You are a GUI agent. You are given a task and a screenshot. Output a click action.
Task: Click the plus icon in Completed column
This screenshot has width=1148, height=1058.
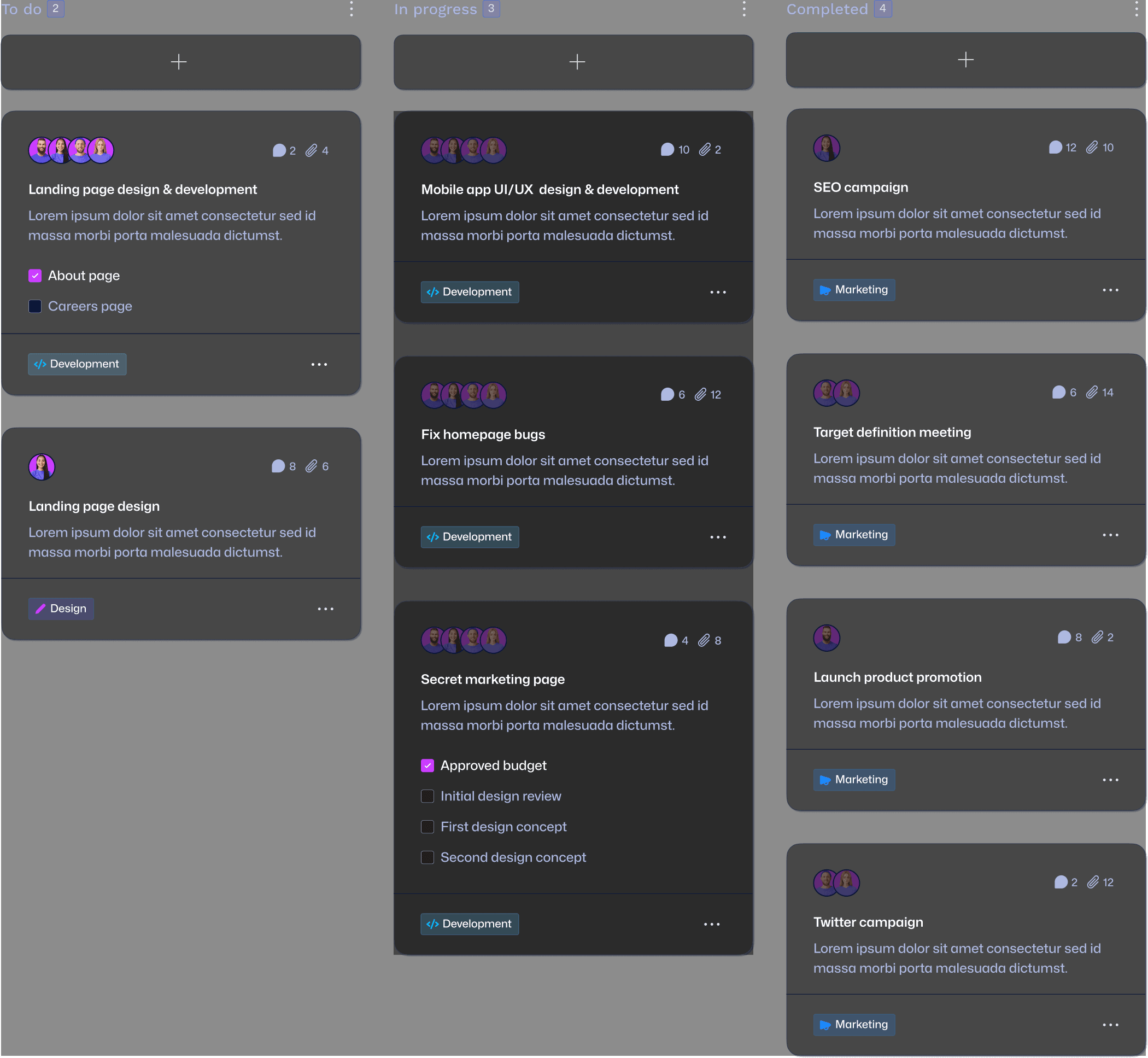965,60
